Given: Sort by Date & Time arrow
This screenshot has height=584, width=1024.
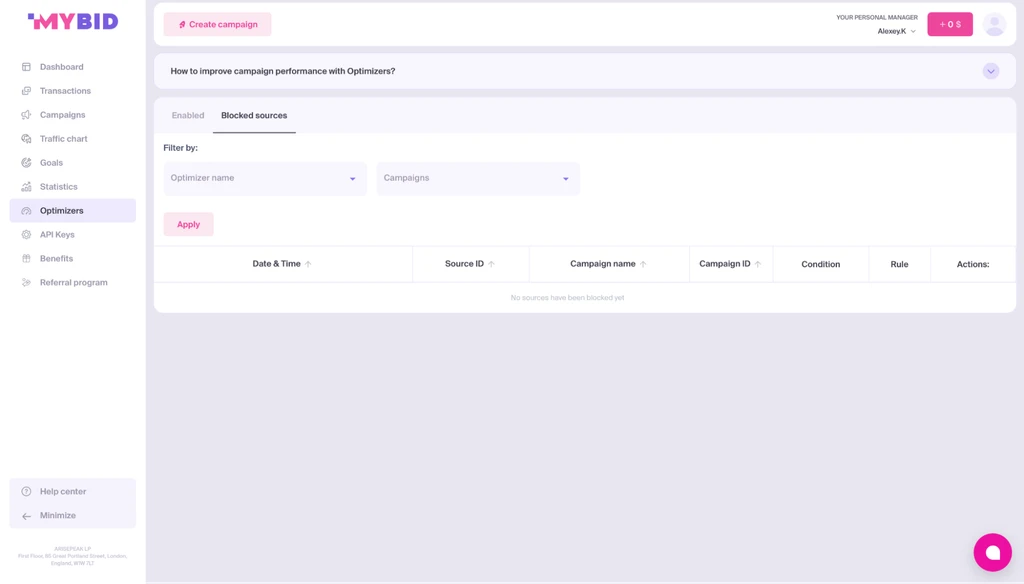Looking at the screenshot, I should click(308, 264).
